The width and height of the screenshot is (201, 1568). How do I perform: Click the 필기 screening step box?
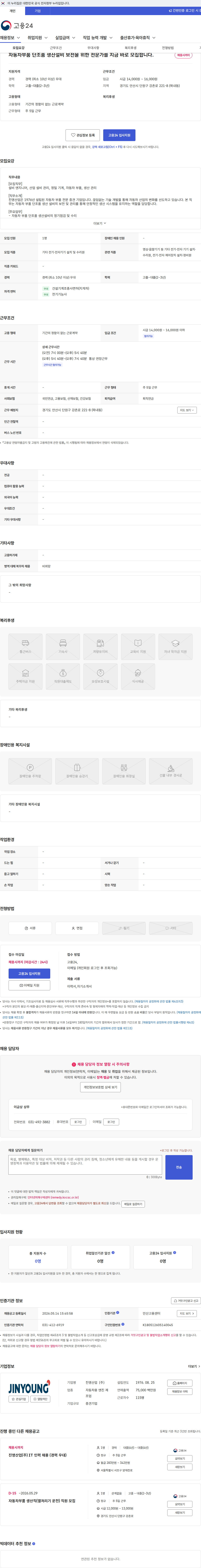[124, 928]
